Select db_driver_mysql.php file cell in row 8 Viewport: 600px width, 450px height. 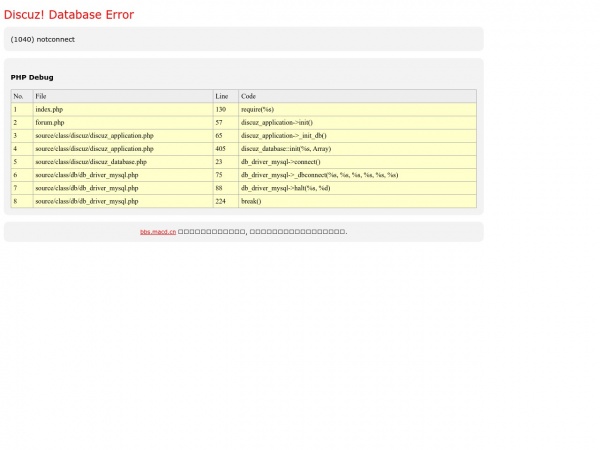pyautogui.click(x=123, y=201)
